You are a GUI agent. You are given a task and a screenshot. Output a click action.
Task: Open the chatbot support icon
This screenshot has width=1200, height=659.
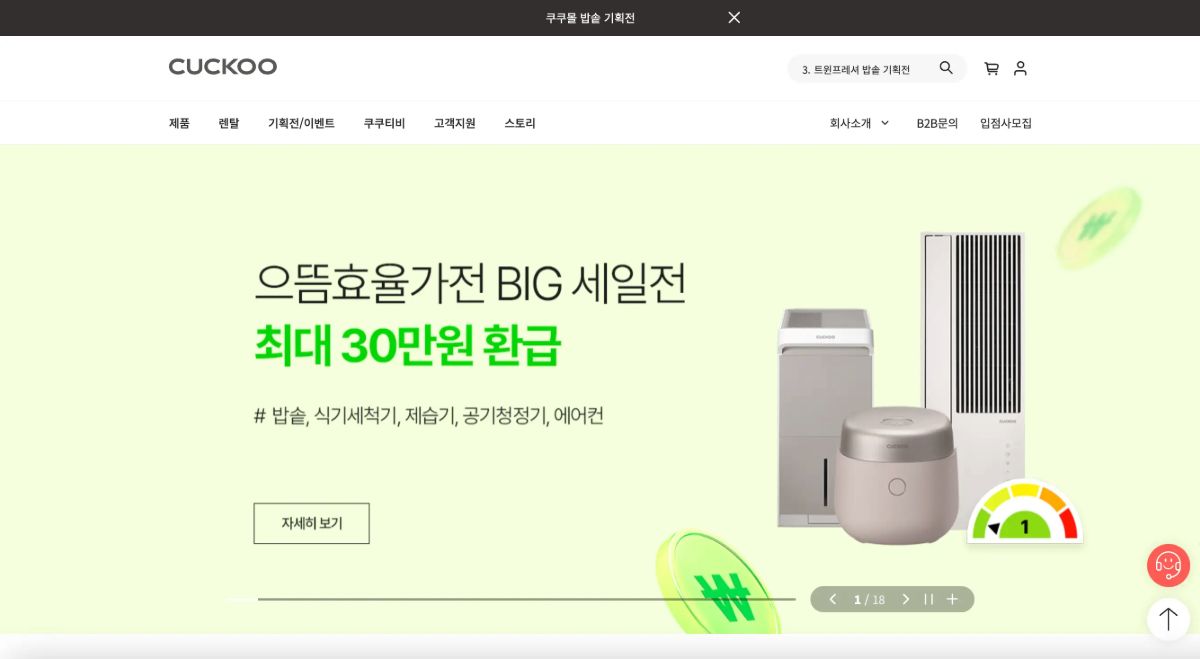(x=1168, y=565)
